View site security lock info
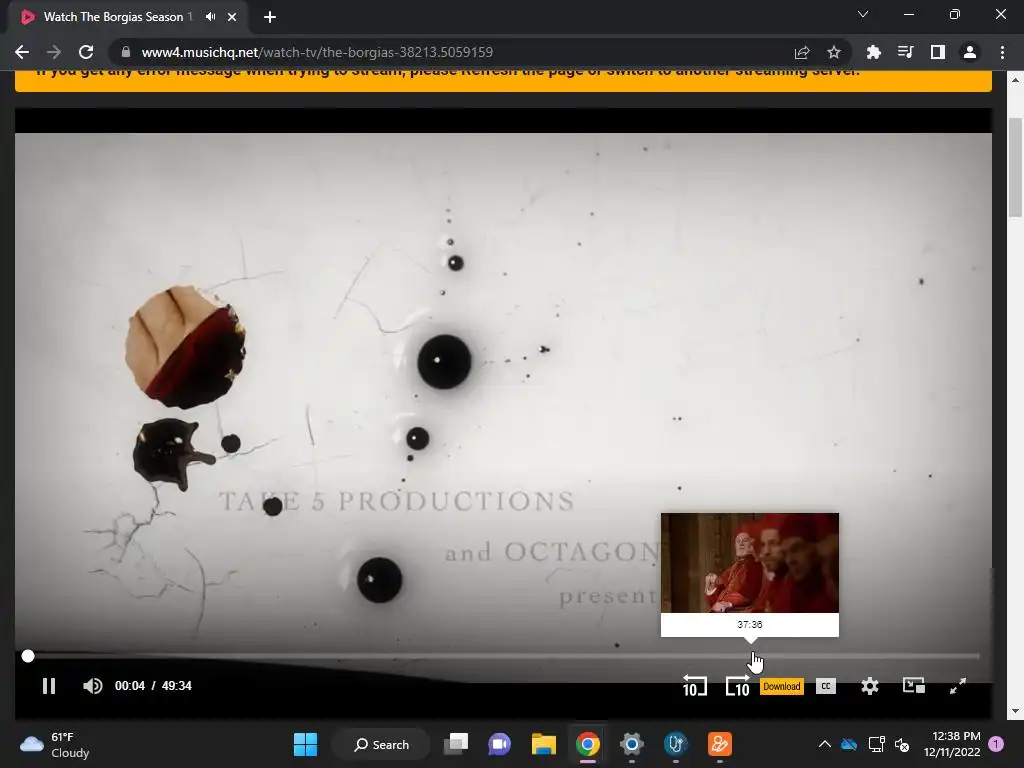The height and width of the screenshot is (768, 1024). (126, 52)
